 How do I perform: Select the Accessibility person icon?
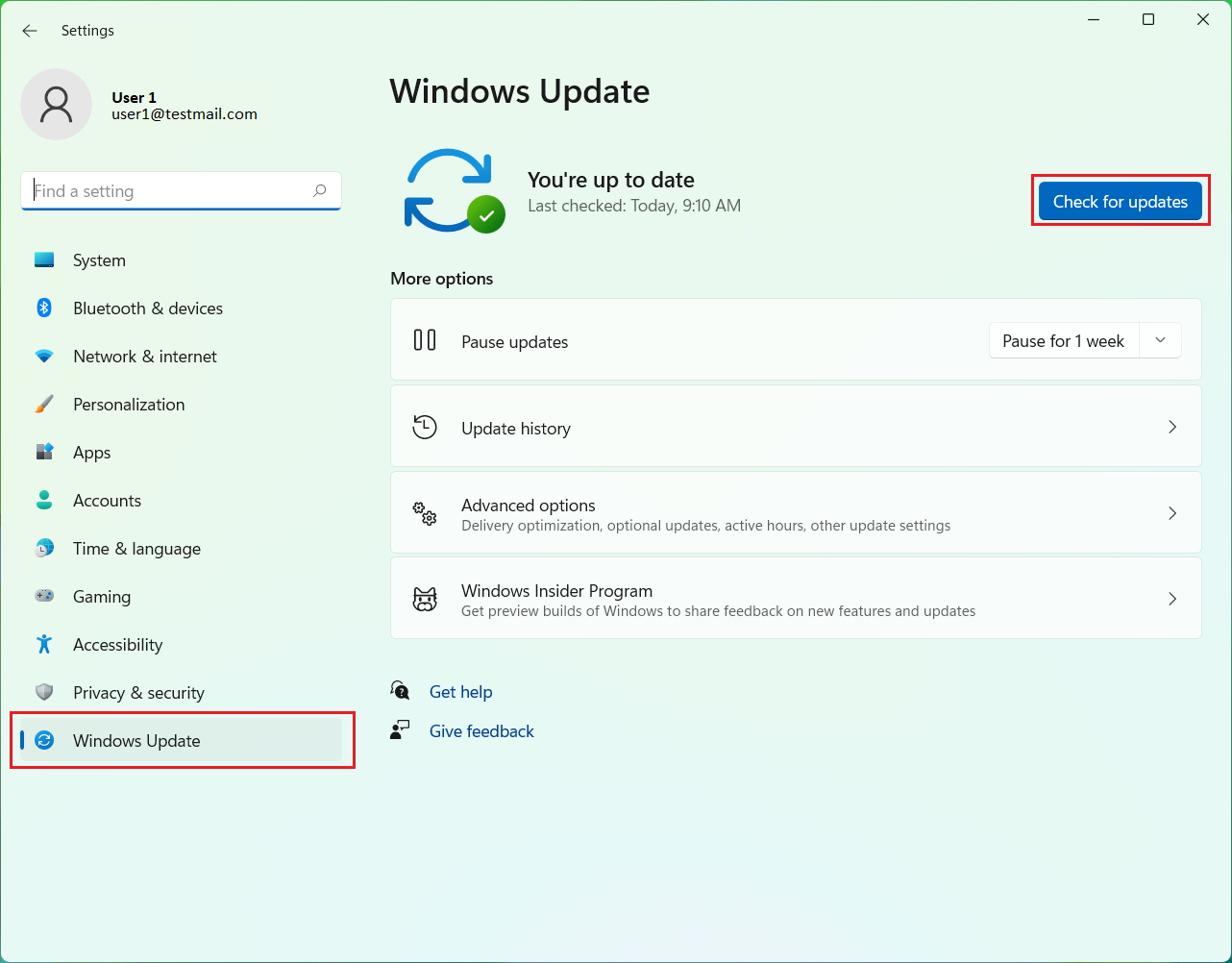point(44,644)
